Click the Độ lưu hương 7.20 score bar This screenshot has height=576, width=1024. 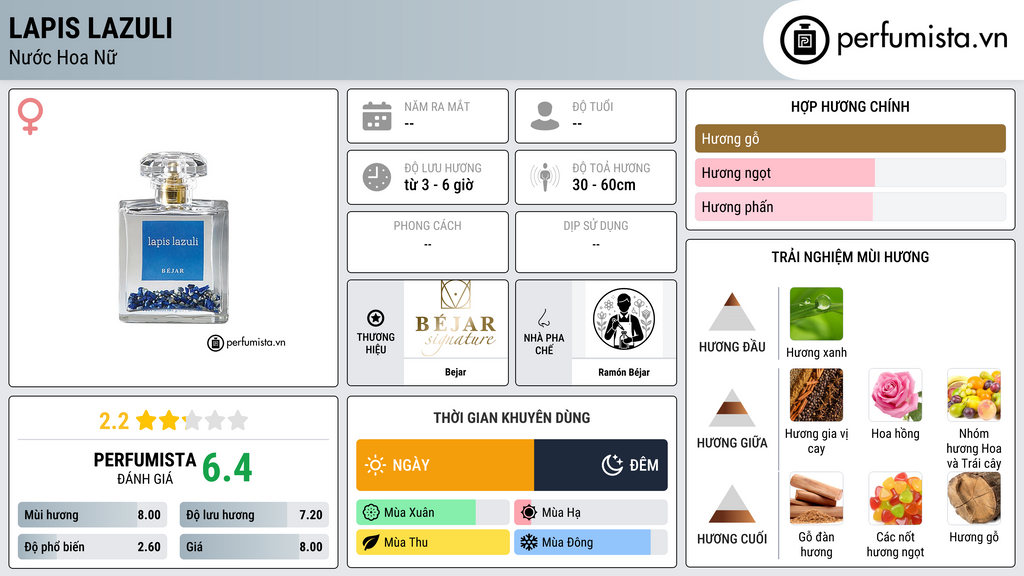pyautogui.click(x=254, y=515)
